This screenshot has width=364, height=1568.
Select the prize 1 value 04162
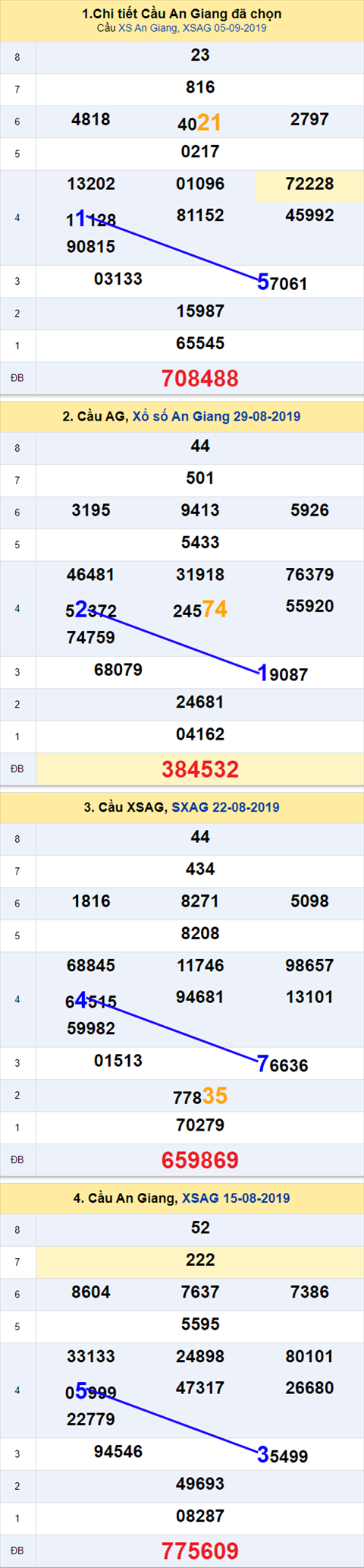(200, 734)
